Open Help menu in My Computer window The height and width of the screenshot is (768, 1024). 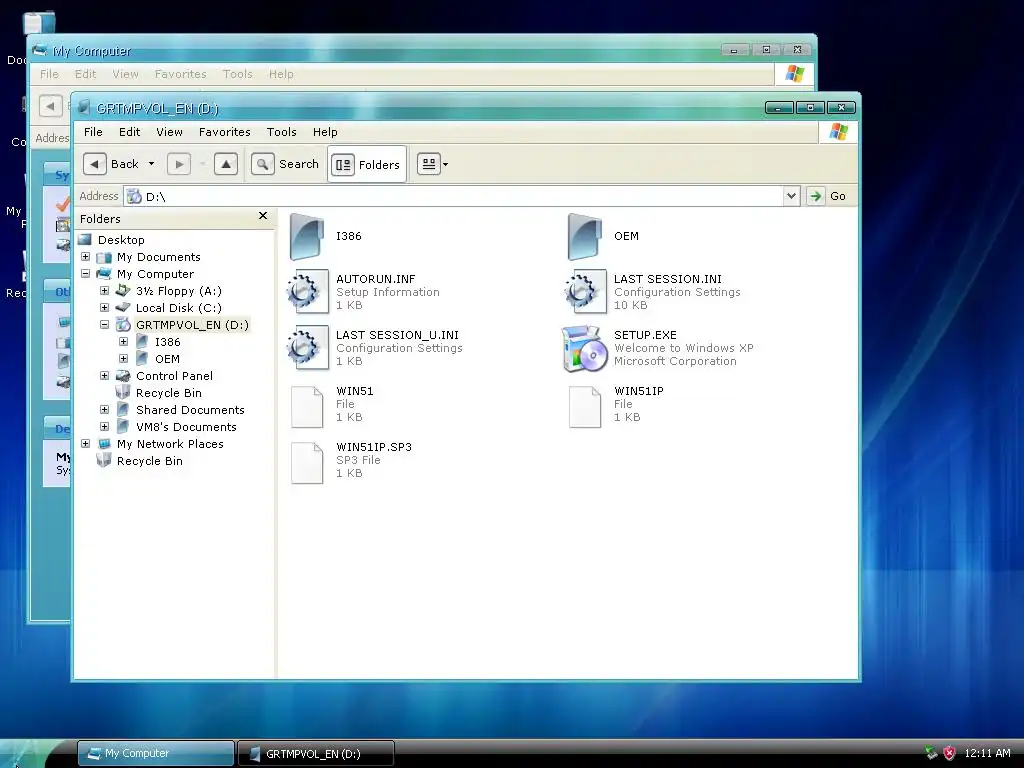(281, 74)
